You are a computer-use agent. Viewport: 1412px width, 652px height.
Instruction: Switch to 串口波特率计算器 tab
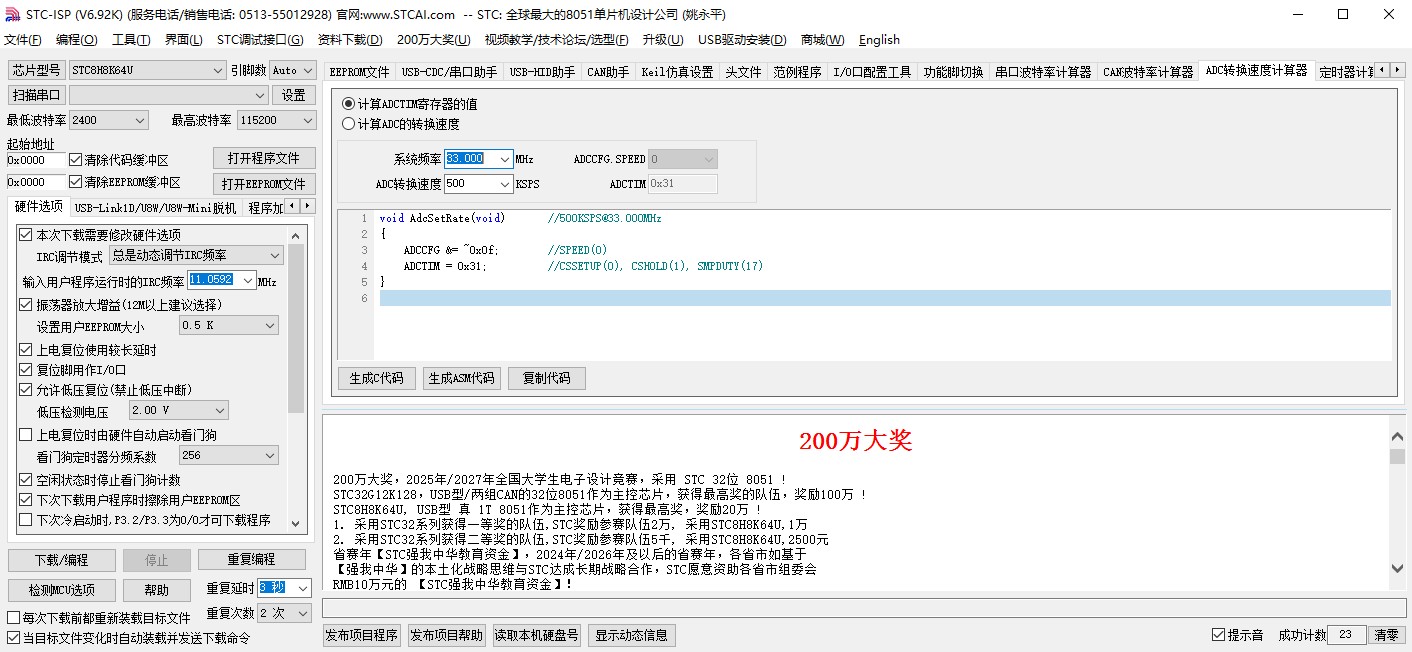point(1043,72)
